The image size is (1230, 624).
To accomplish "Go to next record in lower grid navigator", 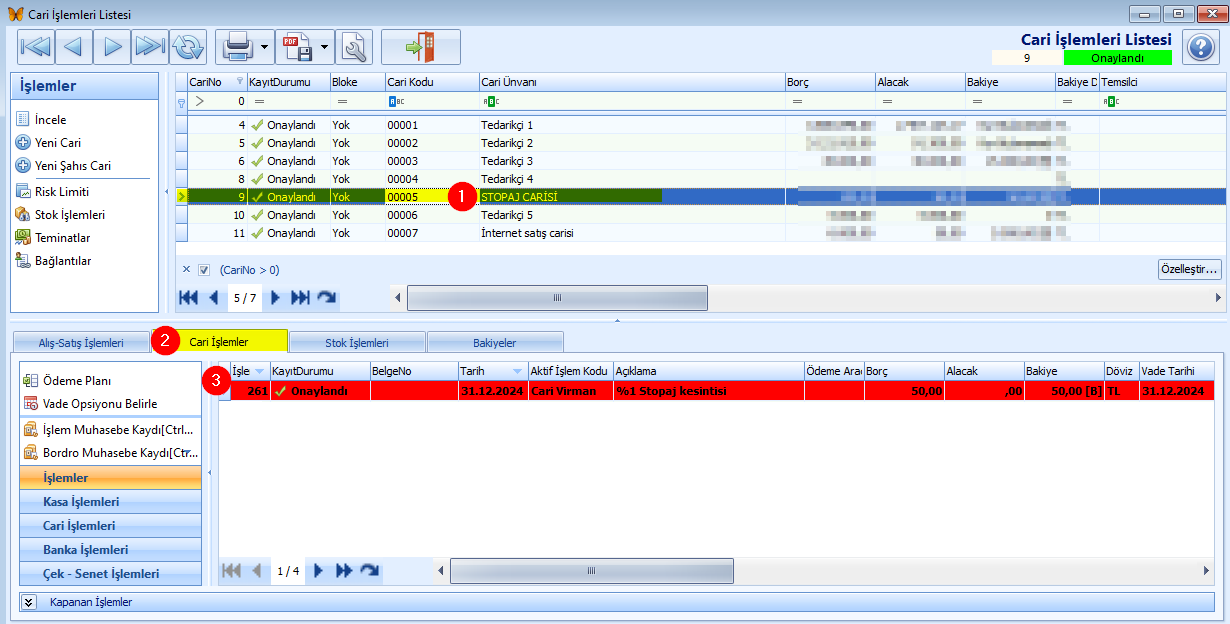I will click(319, 571).
